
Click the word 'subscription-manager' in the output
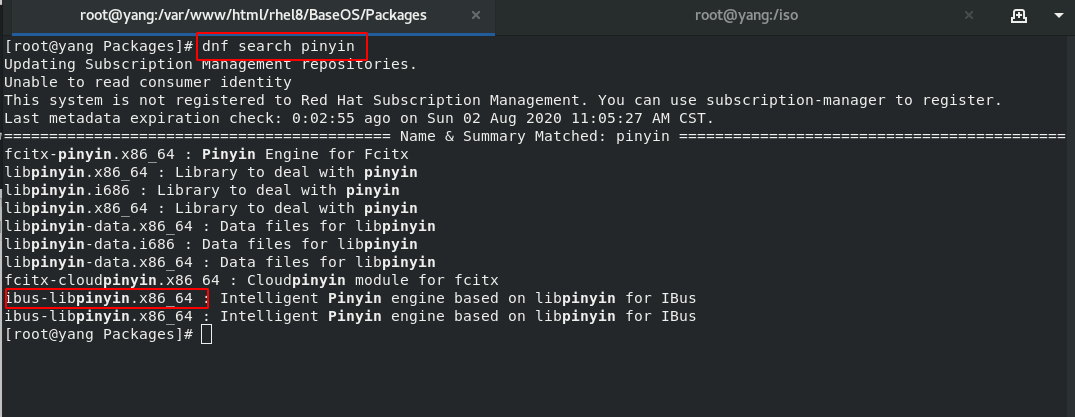click(x=796, y=100)
